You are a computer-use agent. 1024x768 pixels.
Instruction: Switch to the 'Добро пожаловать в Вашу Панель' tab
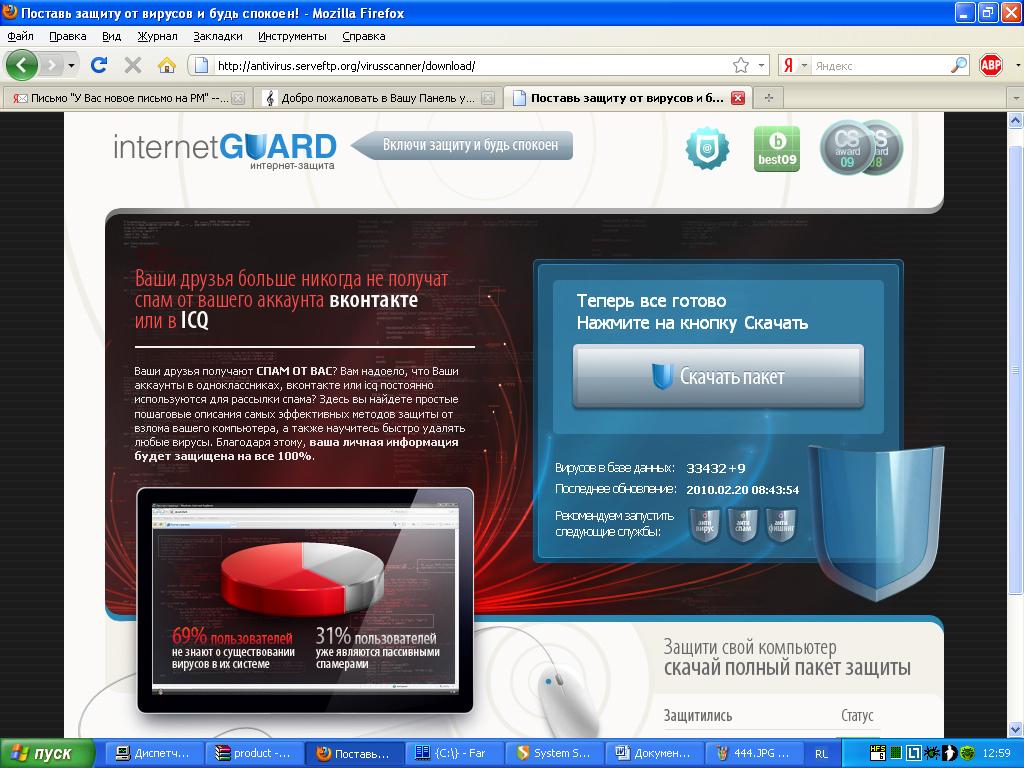click(x=377, y=98)
